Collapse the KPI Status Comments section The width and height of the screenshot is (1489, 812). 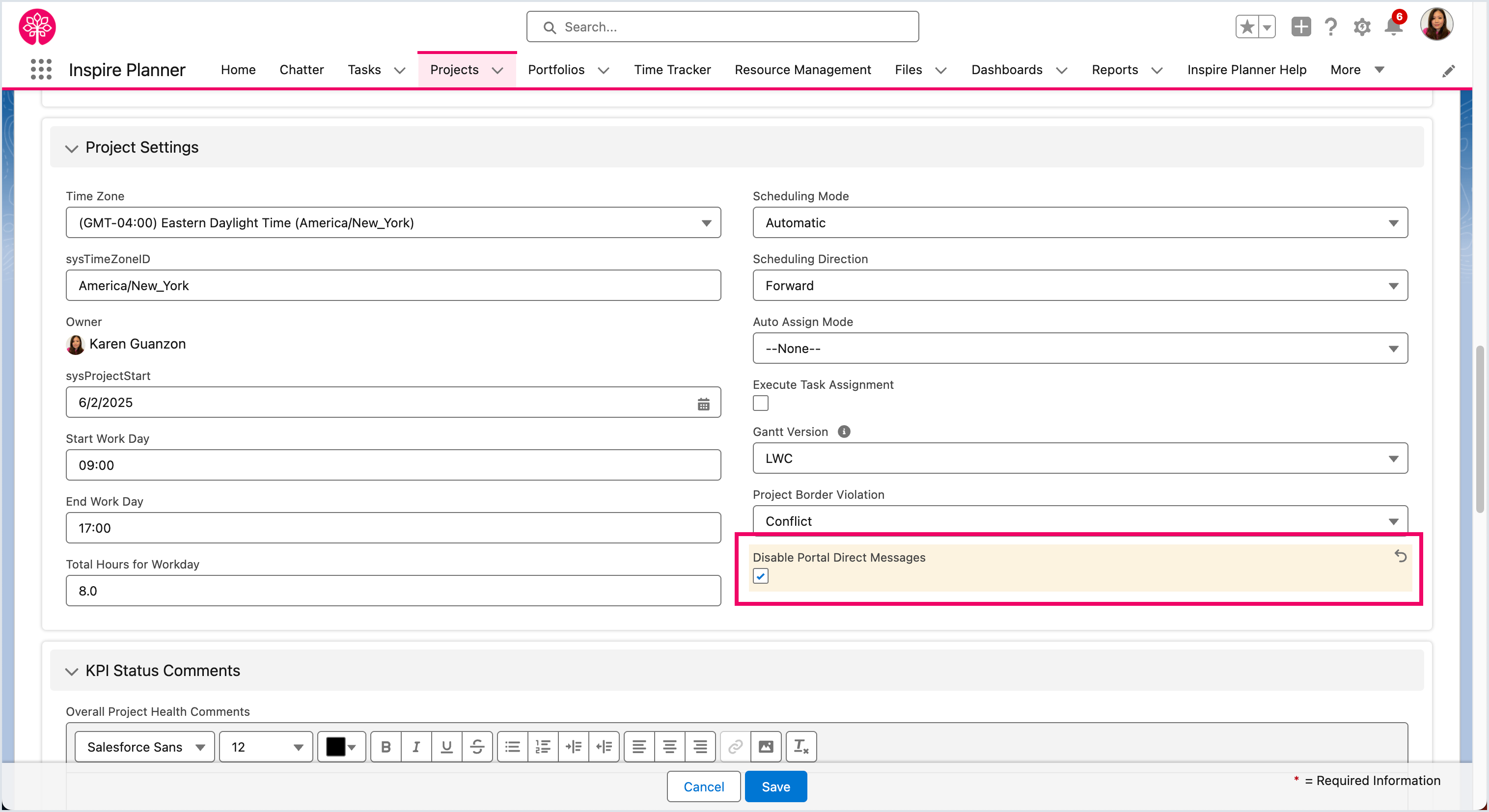(x=71, y=671)
